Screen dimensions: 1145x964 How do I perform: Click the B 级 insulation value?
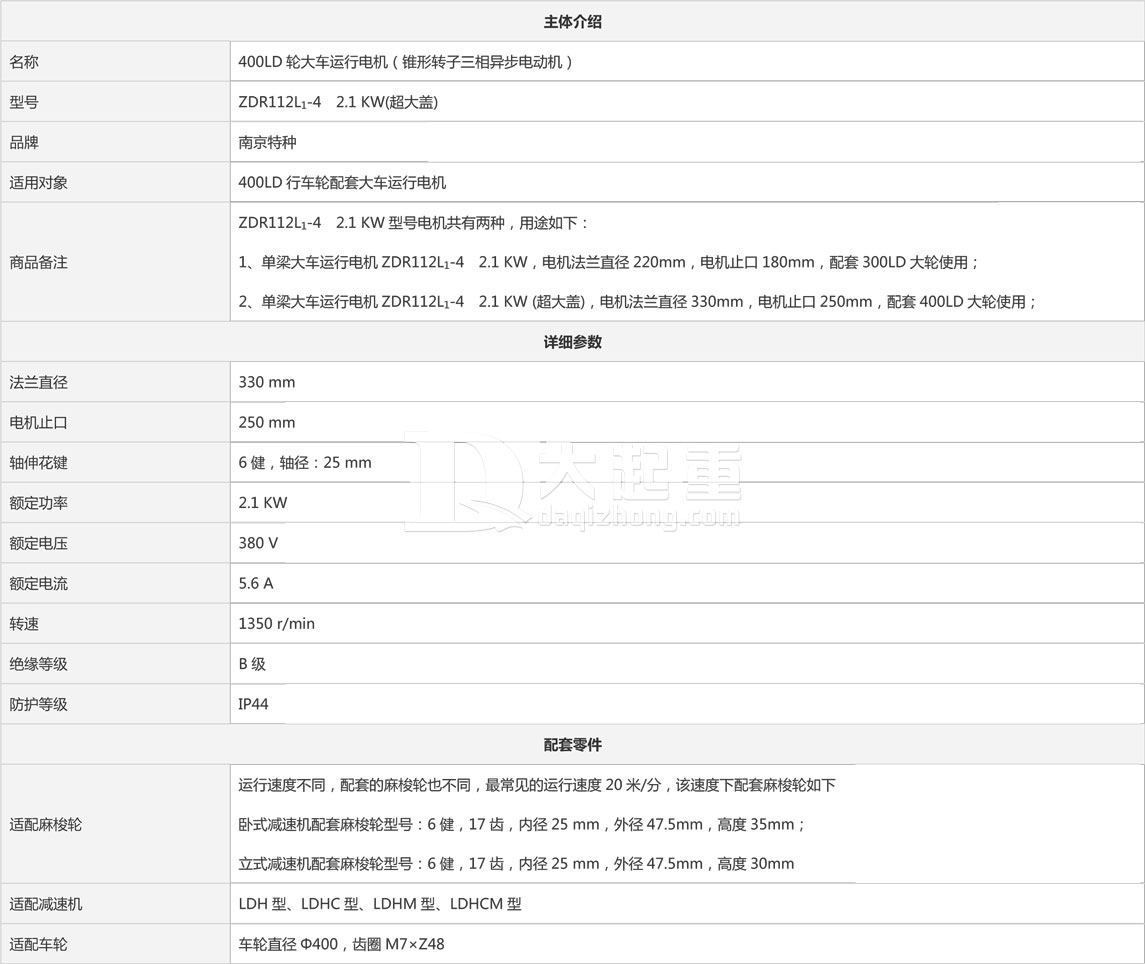pyautogui.click(x=252, y=664)
